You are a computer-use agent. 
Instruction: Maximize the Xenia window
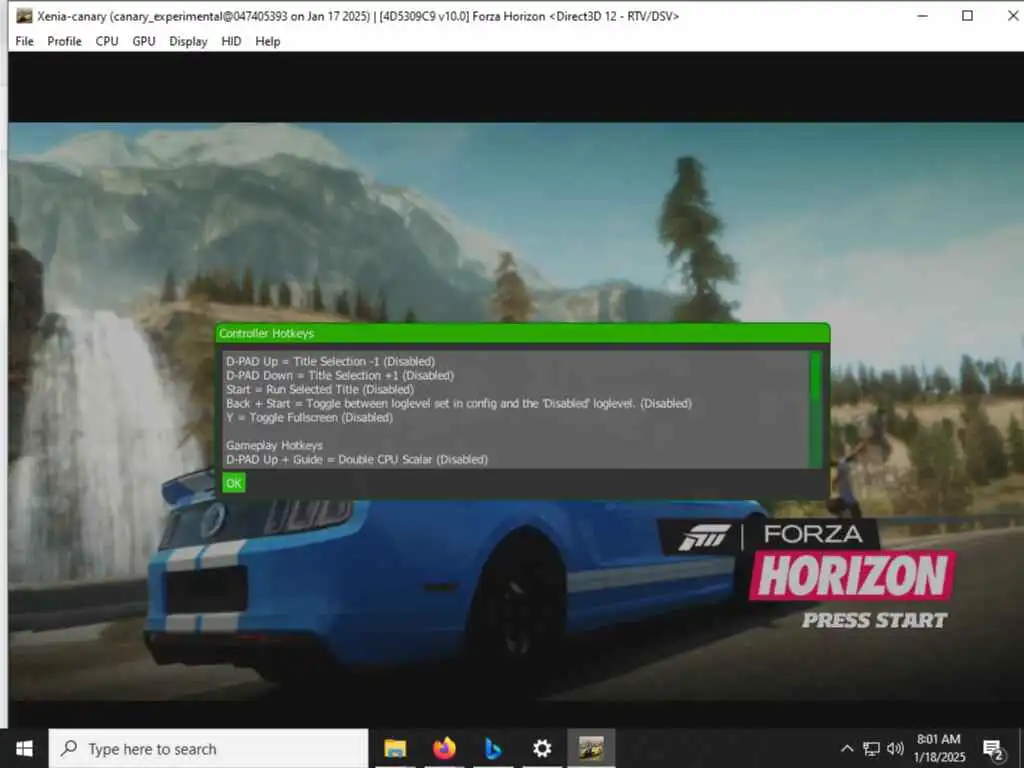(x=967, y=16)
